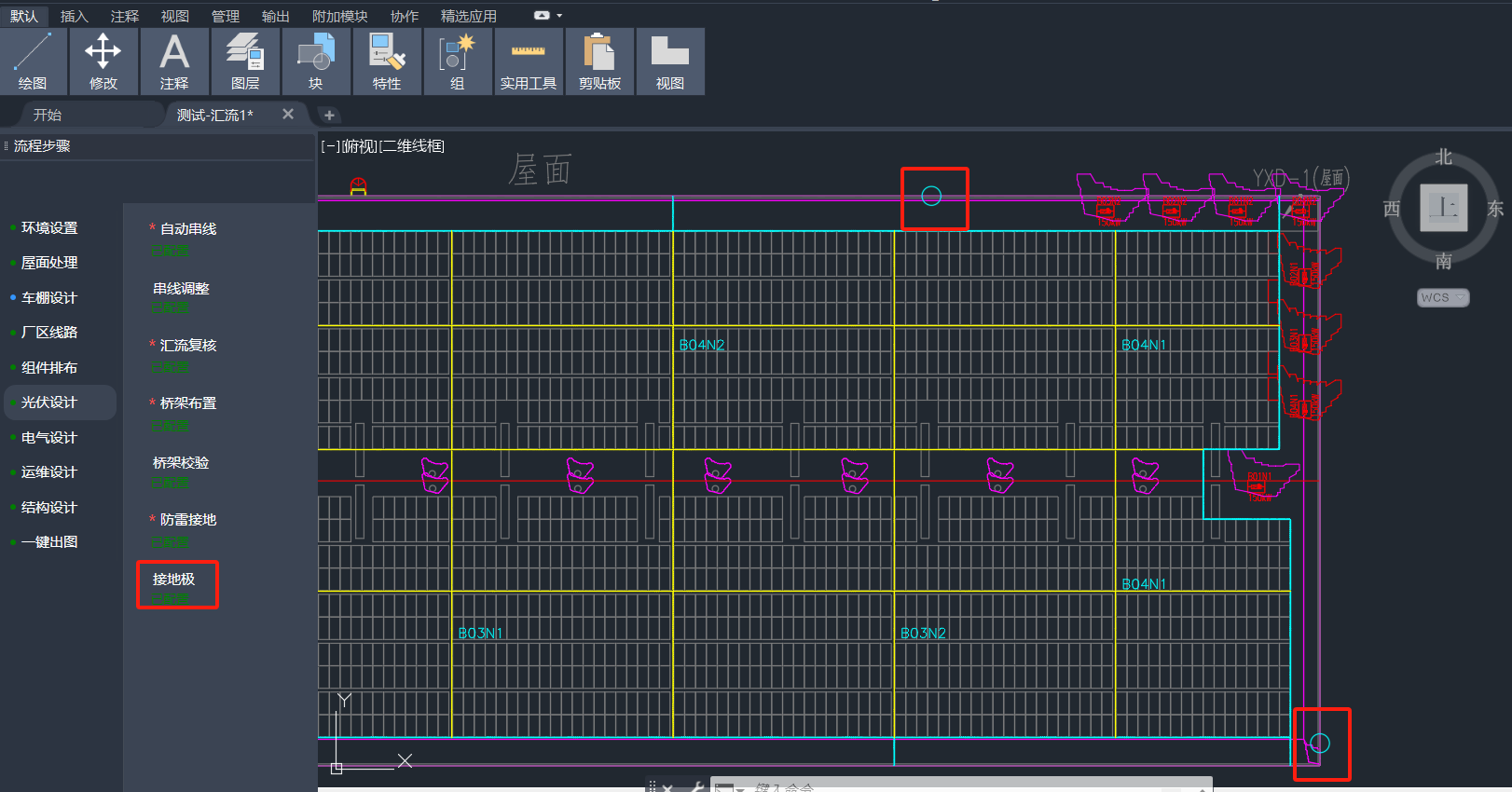The width and height of the screenshot is (1512, 792).
Task: Close the 测试-汇流1 drawing tab
Action: click(288, 114)
